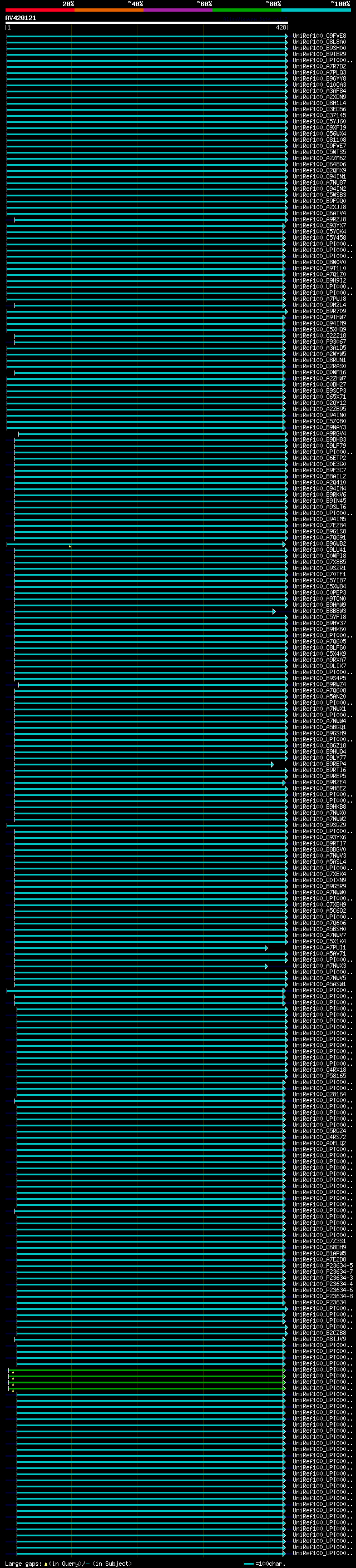The height and width of the screenshot is (1568, 356).
Task: Click hit label UniRef100_B2CZB8
Action: click(319, 1334)
